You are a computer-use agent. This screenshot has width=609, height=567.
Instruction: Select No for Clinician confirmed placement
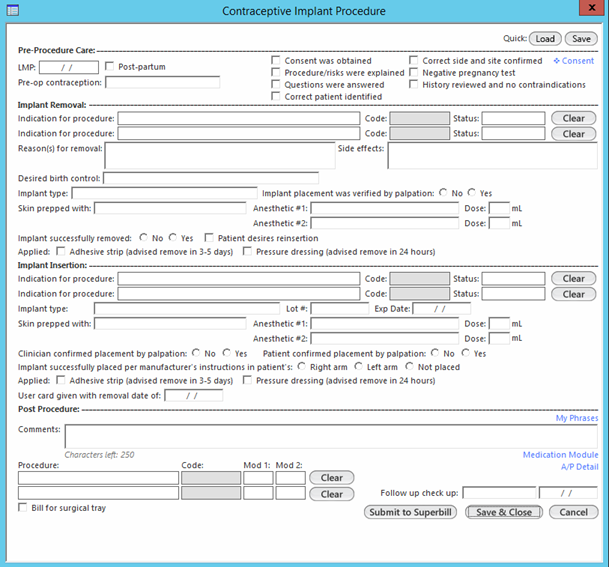pos(196,353)
